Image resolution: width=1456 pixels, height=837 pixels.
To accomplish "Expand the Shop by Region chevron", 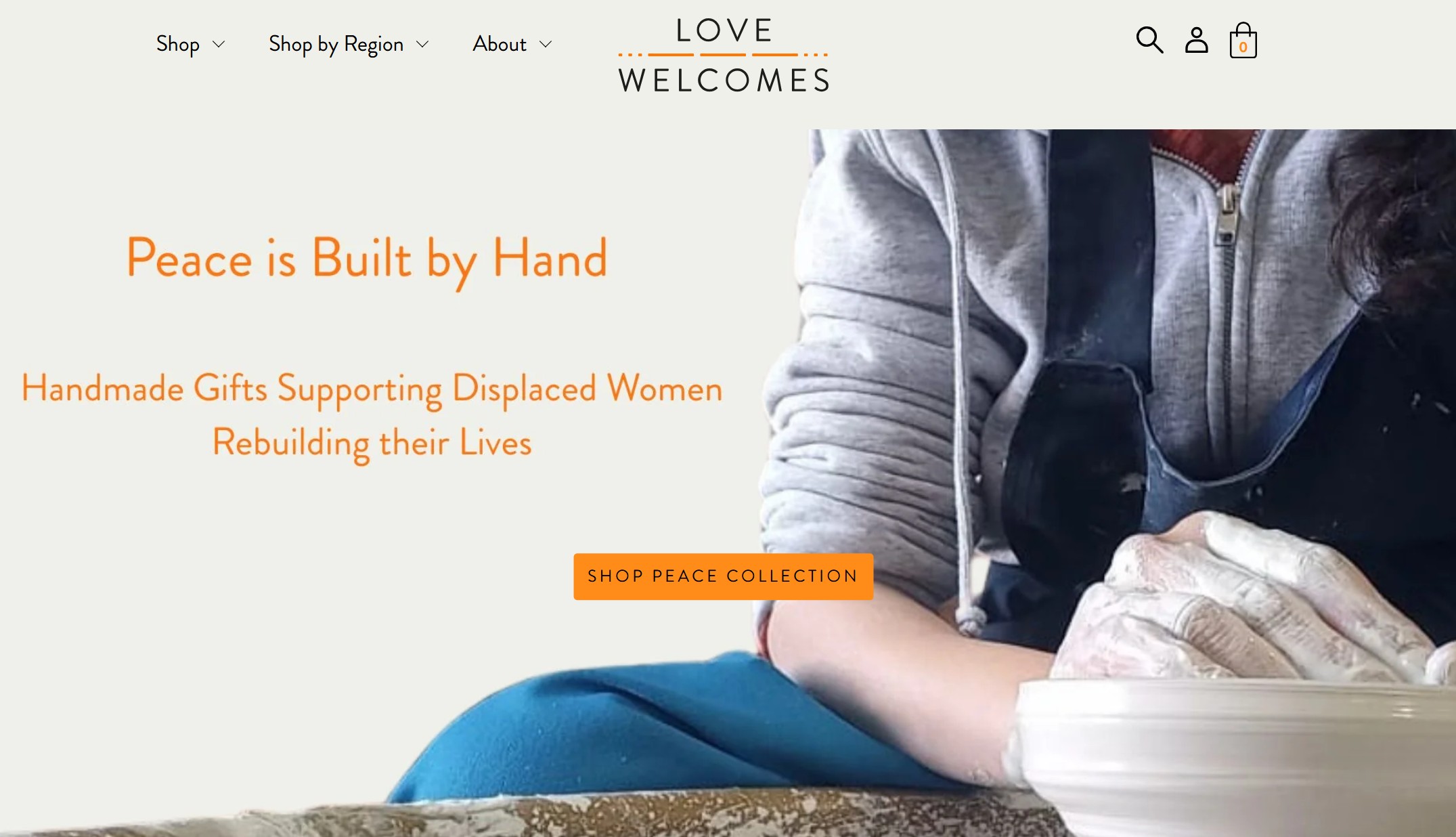I will [422, 45].
